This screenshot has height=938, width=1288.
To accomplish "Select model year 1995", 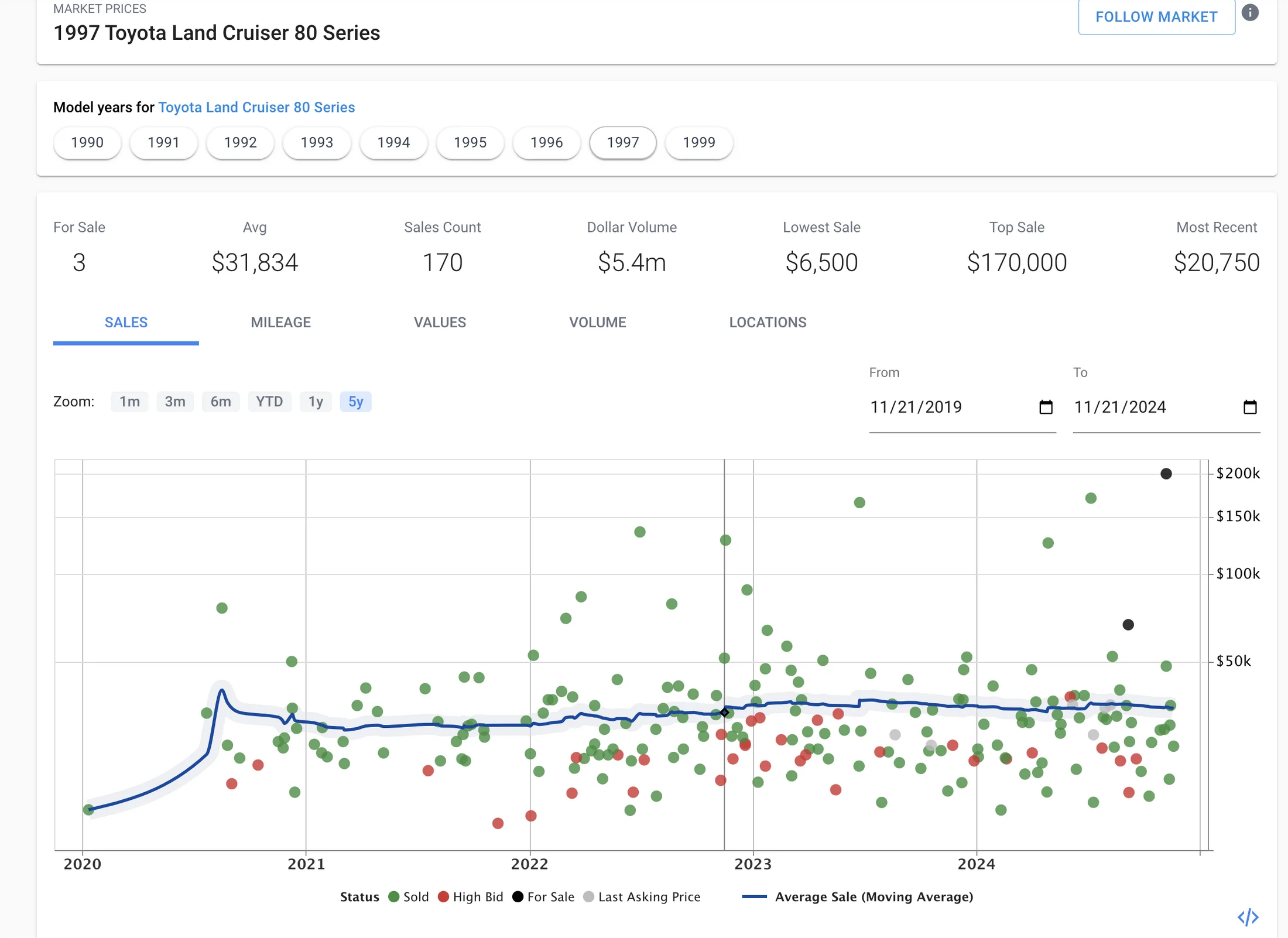I will (x=470, y=142).
